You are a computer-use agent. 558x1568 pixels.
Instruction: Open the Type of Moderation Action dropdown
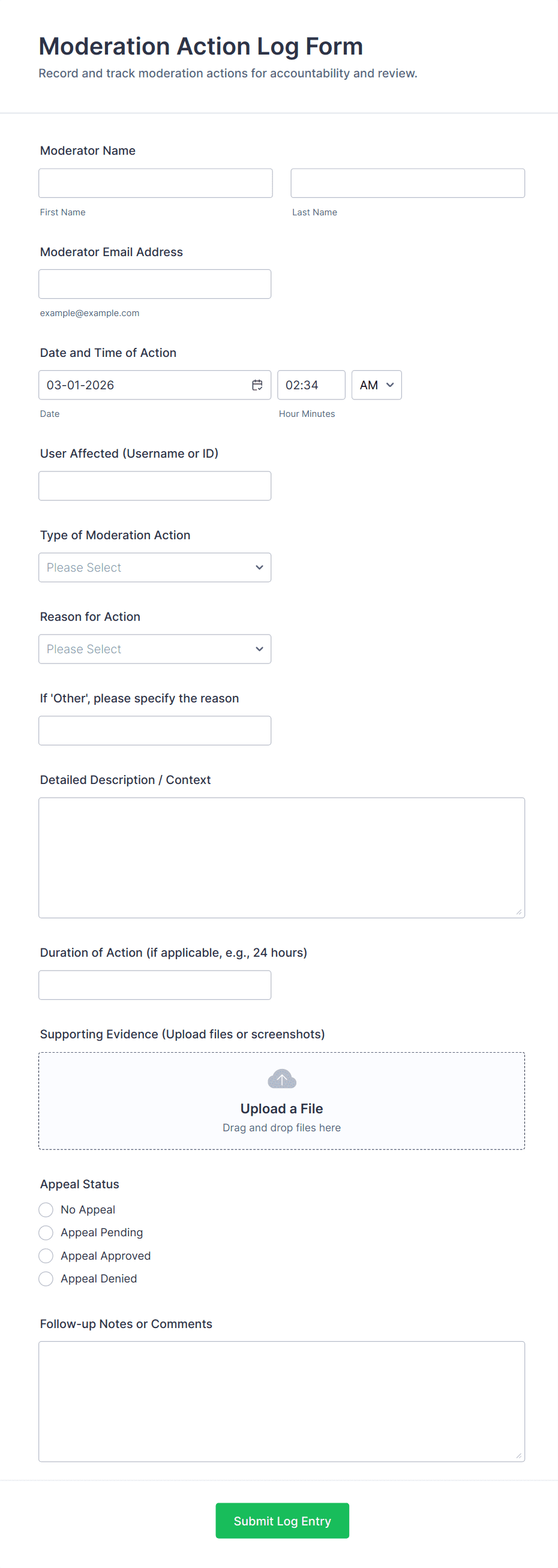(155, 567)
